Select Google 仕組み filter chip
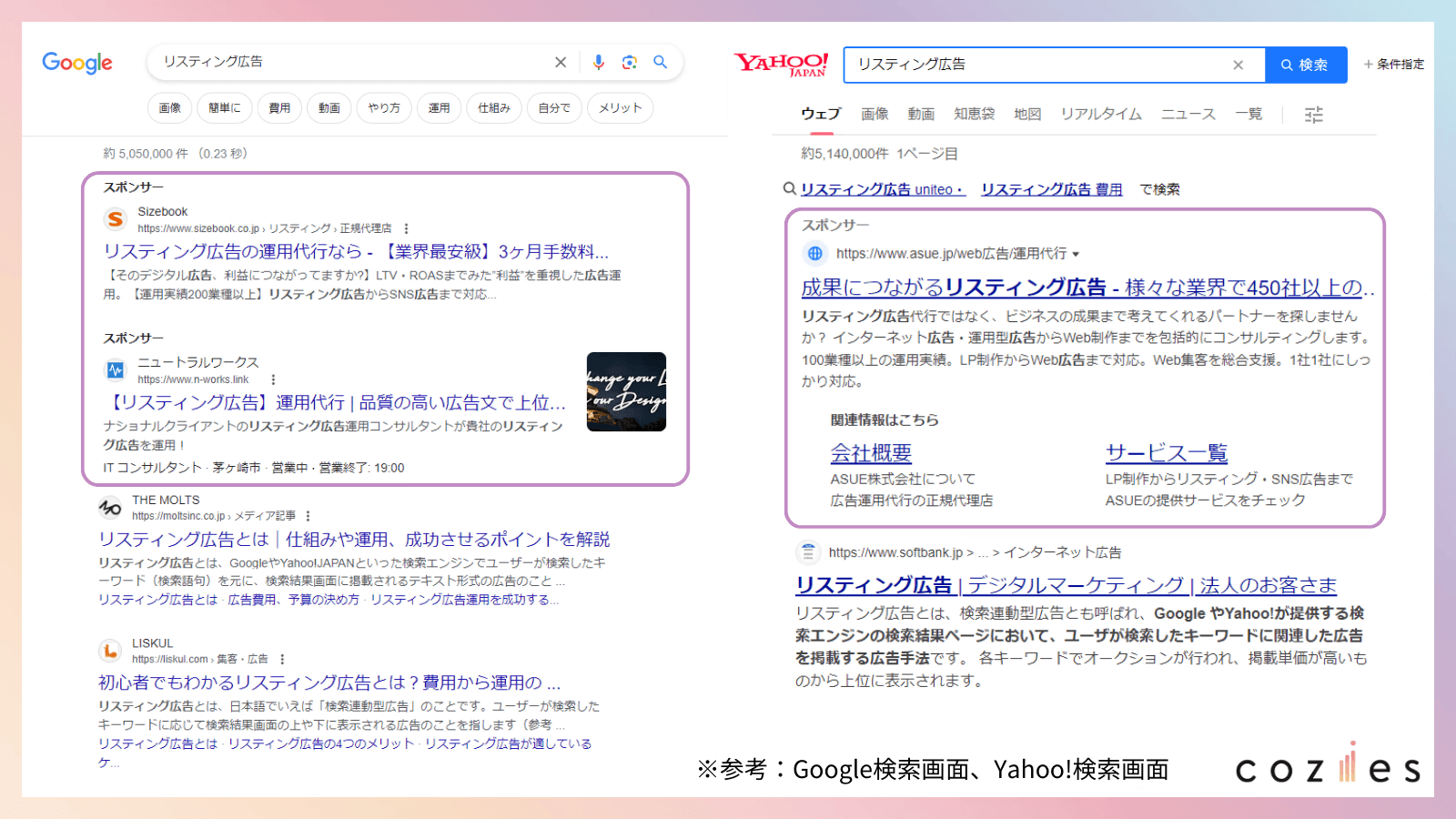The image size is (1456, 819). [494, 107]
